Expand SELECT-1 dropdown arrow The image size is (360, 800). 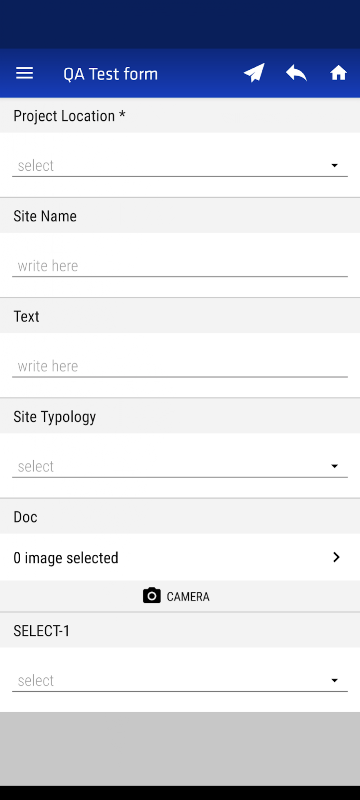click(335, 681)
